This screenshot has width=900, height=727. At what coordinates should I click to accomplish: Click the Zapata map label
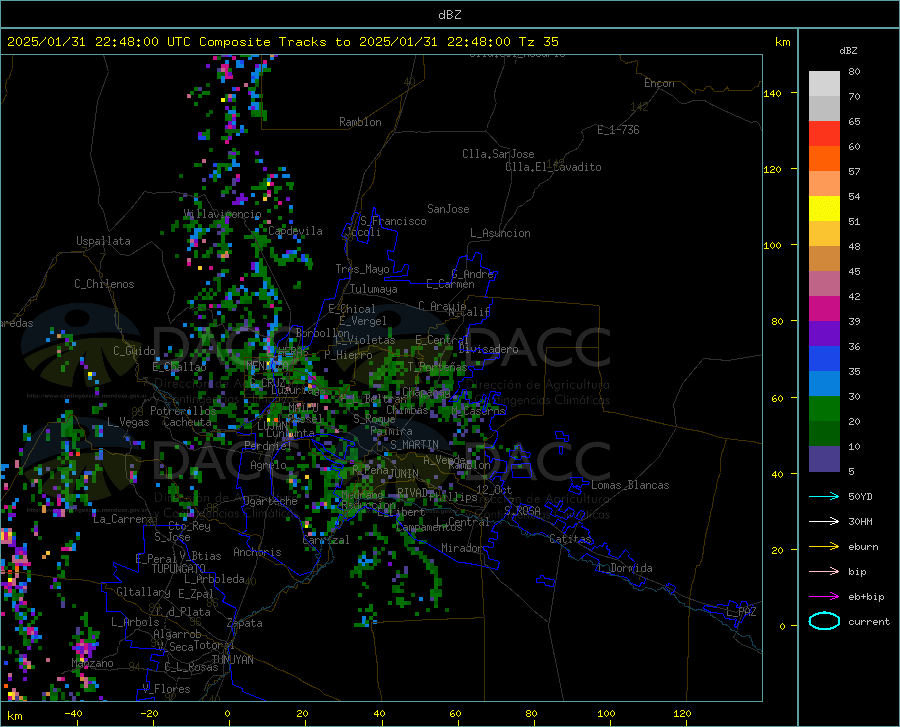pos(245,623)
